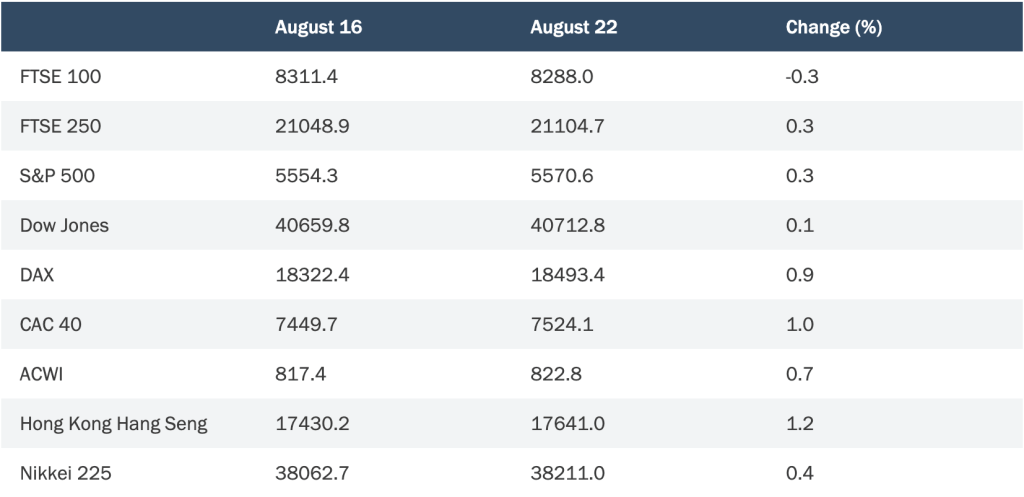Select the CAC 40 row label
The width and height of the screenshot is (1024, 497).
[x=51, y=325]
